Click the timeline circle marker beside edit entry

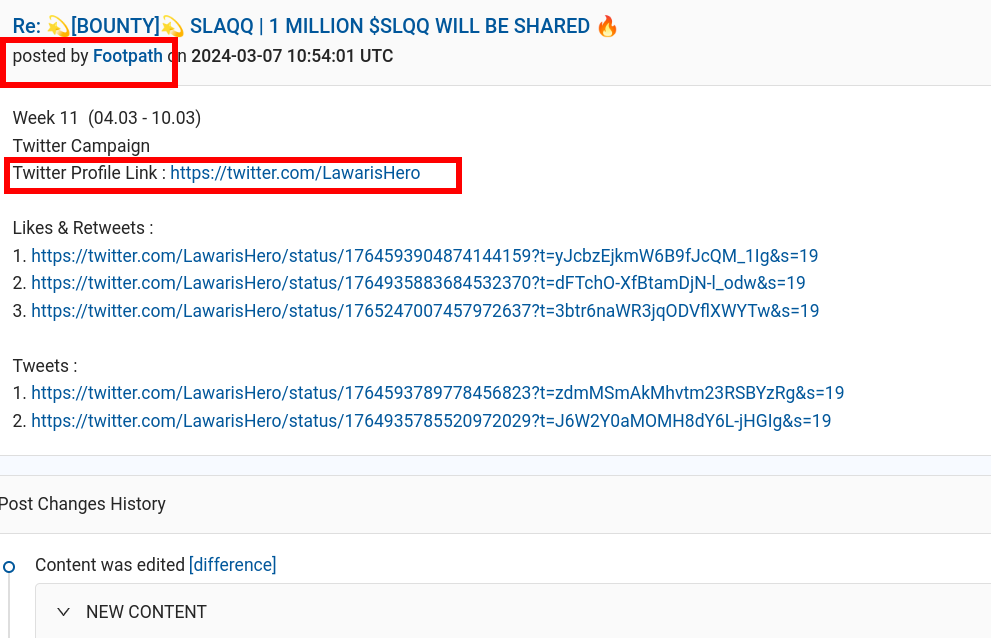click(x=9, y=567)
